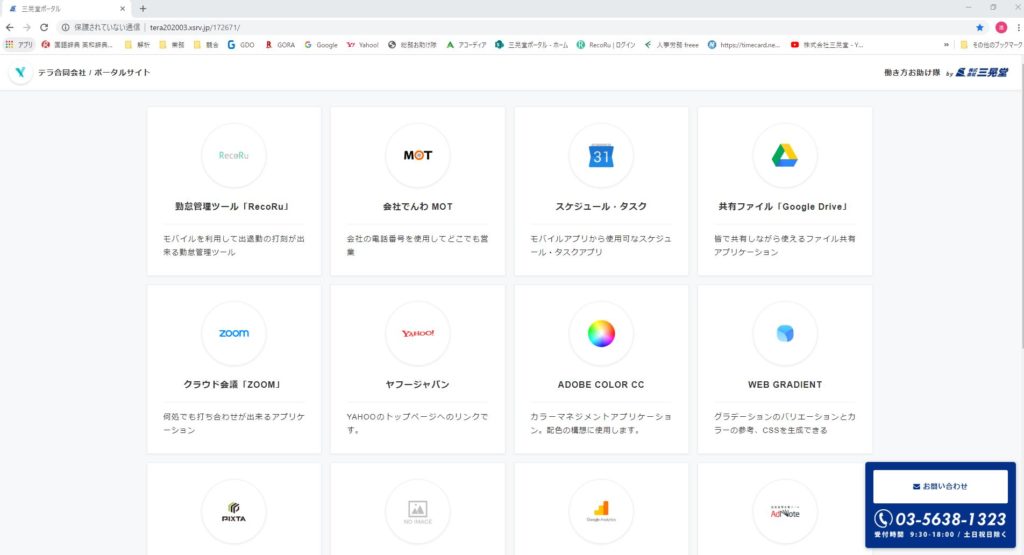Expand hidden bookmarks with double chevron
The width and height of the screenshot is (1024, 555).
pyautogui.click(x=946, y=45)
